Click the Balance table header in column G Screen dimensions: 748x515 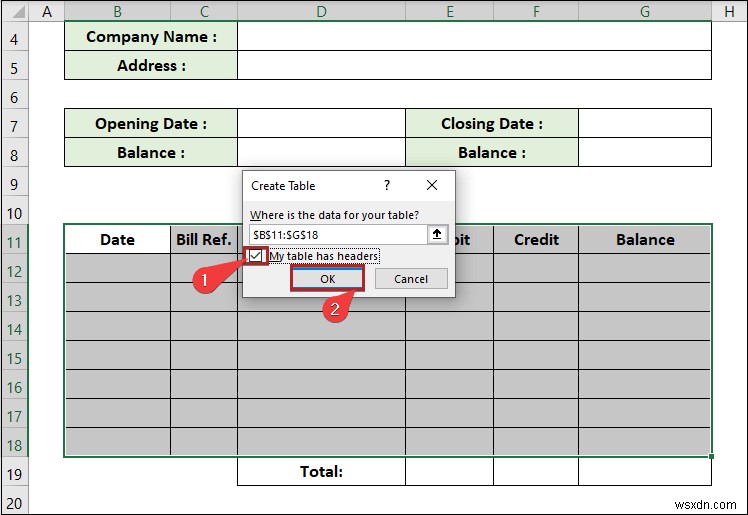[x=645, y=239]
